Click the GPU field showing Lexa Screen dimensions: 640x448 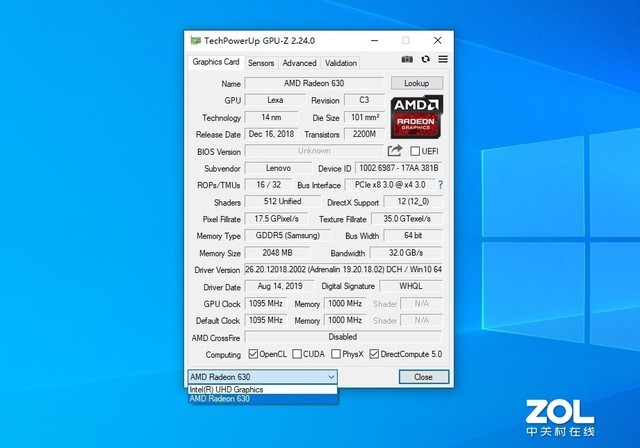click(275, 100)
